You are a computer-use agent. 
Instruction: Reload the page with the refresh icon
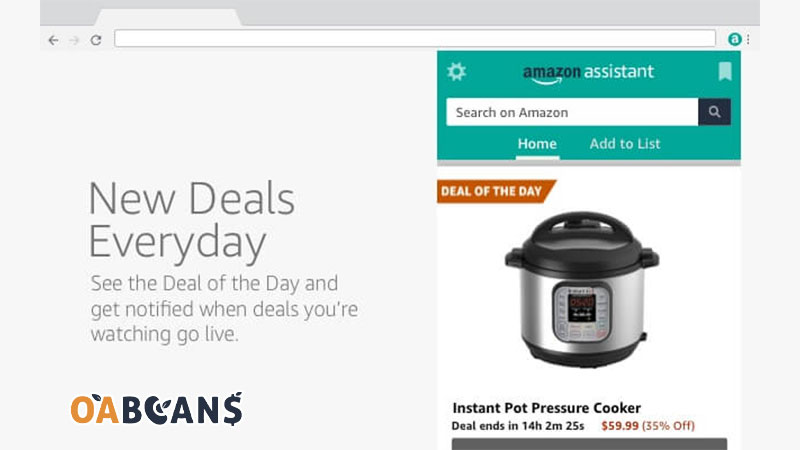pos(95,40)
